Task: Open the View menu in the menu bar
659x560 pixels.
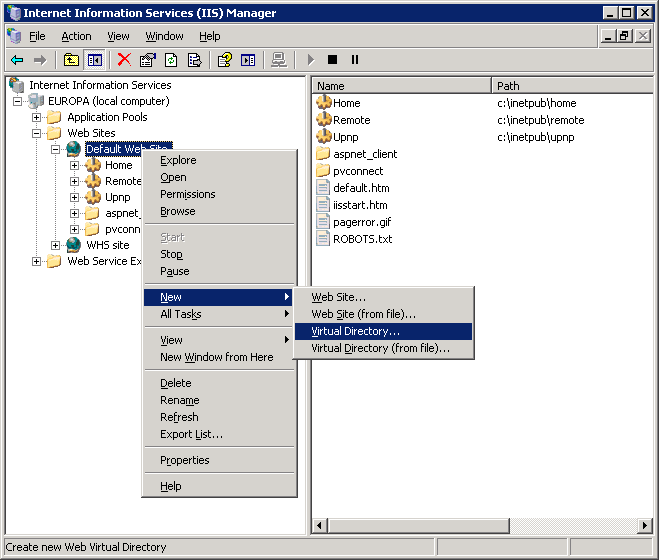Action: coord(118,37)
